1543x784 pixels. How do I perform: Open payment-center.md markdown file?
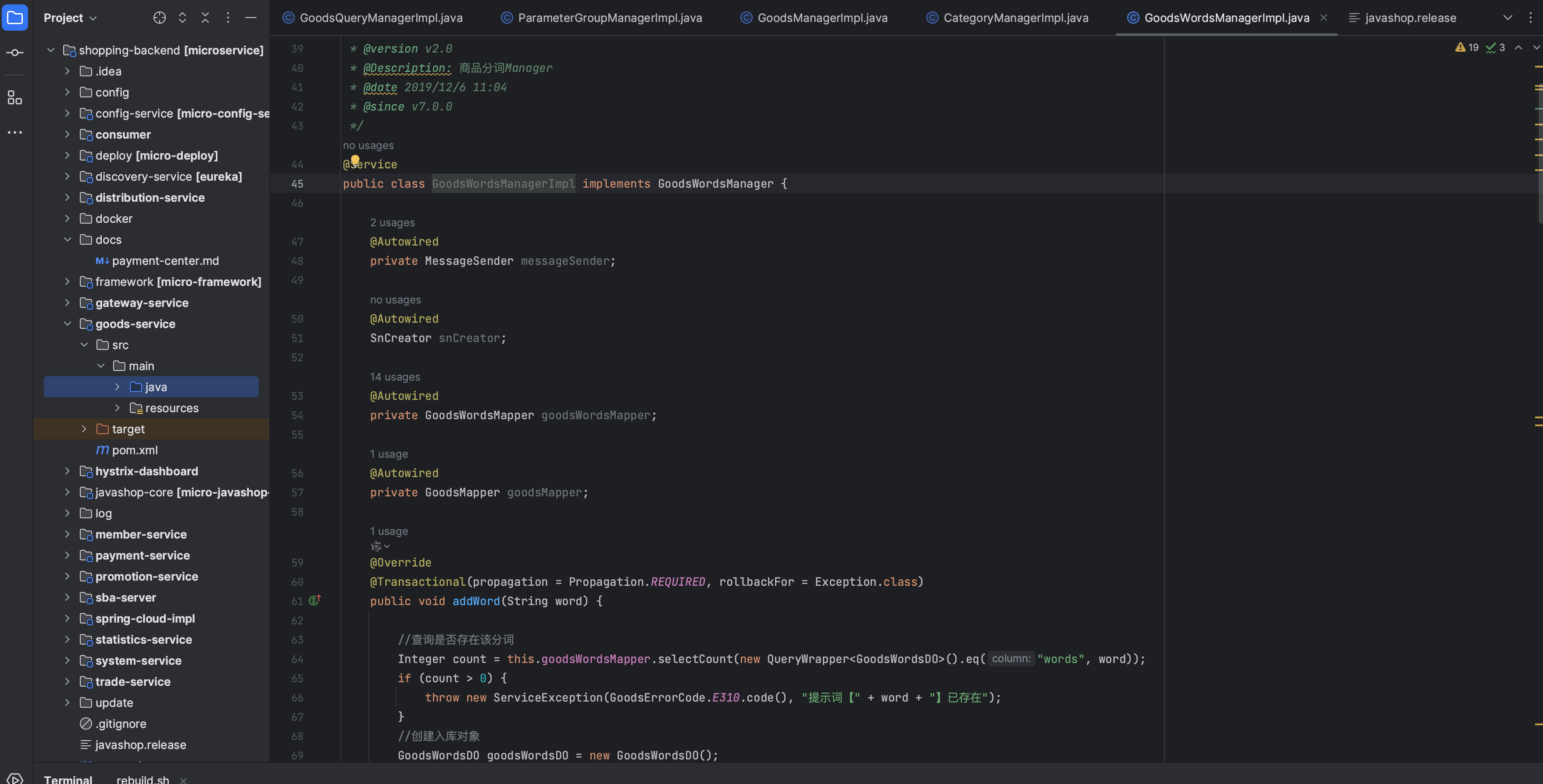pos(165,260)
